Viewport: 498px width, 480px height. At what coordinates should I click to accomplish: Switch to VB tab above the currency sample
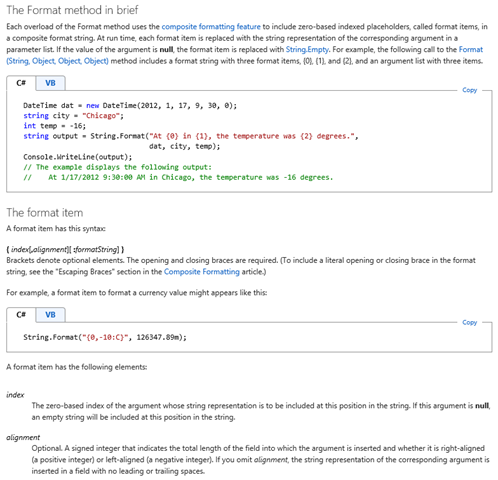[x=50, y=315]
